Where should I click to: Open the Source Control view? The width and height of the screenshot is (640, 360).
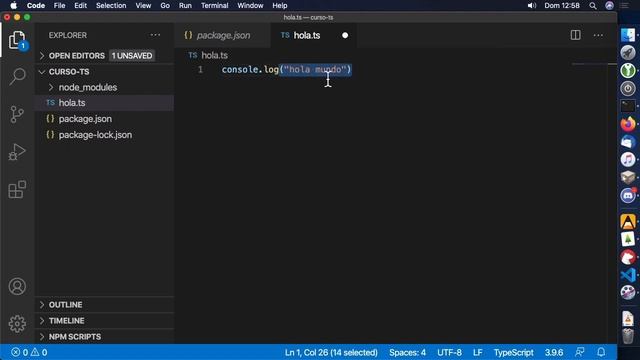(x=17, y=114)
